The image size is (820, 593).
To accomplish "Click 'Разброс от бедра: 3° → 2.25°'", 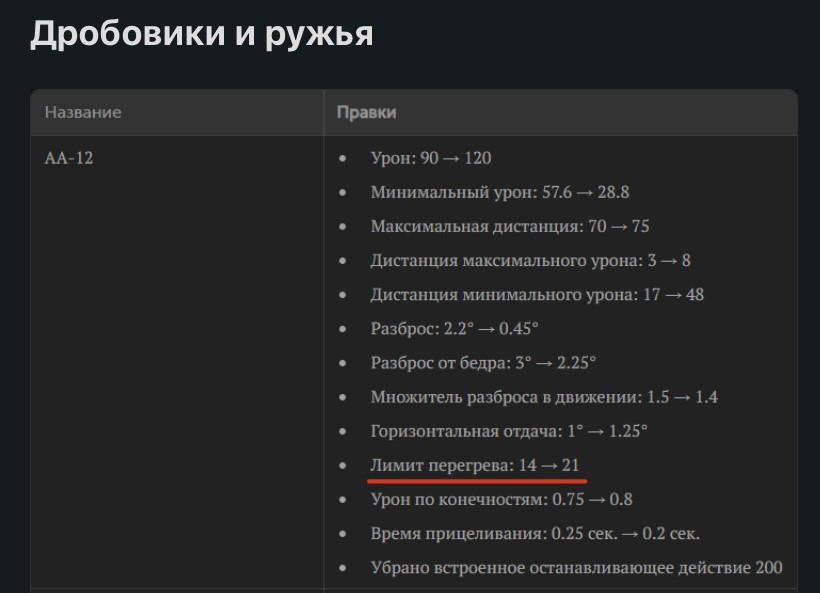I will [483, 362].
